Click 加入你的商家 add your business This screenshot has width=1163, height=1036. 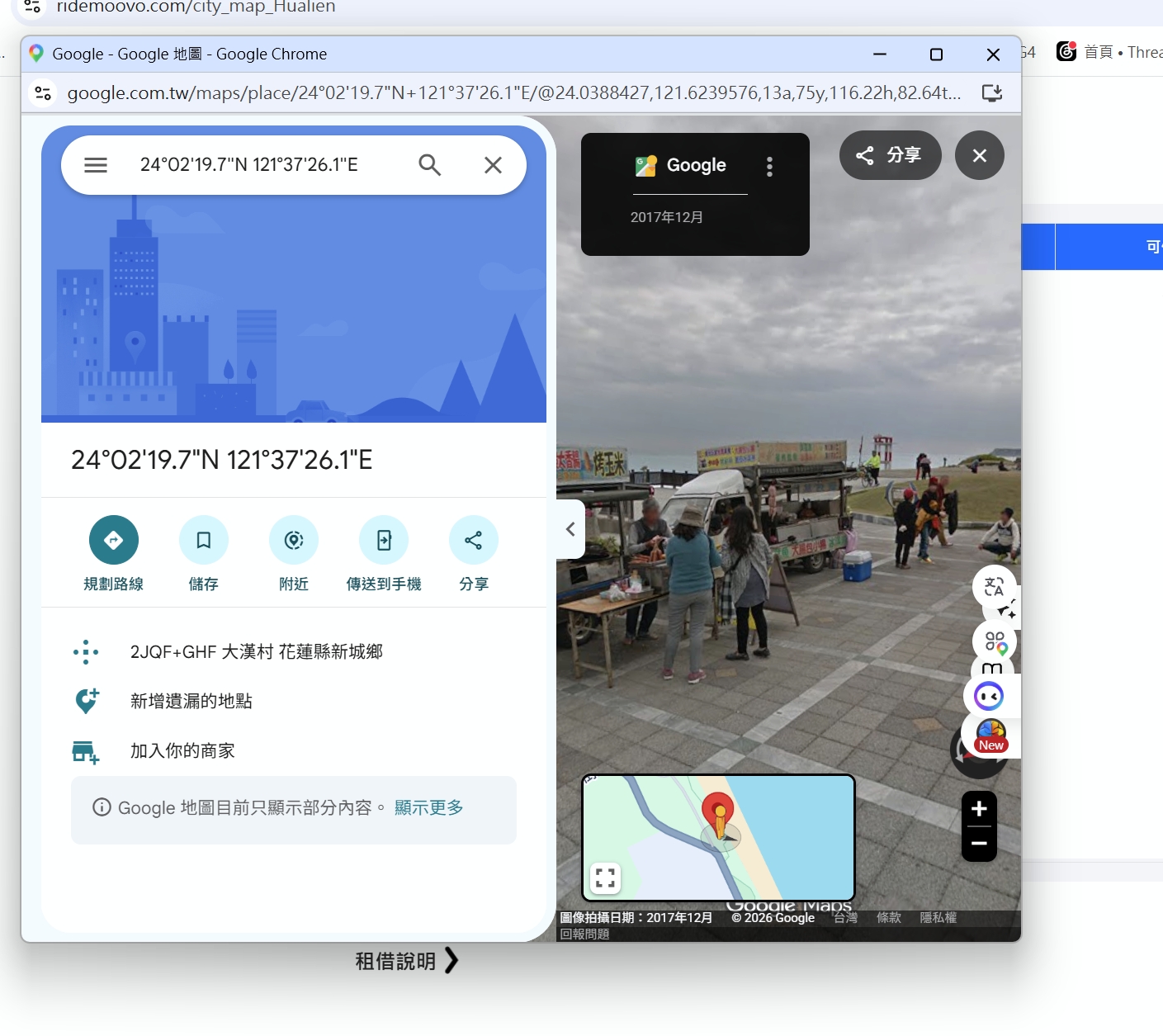(294, 751)
